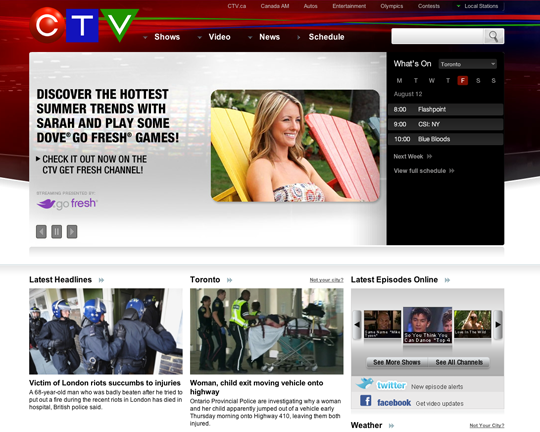Click the Canada AM link
Screen dimensions: 540x432
point(275,6)
